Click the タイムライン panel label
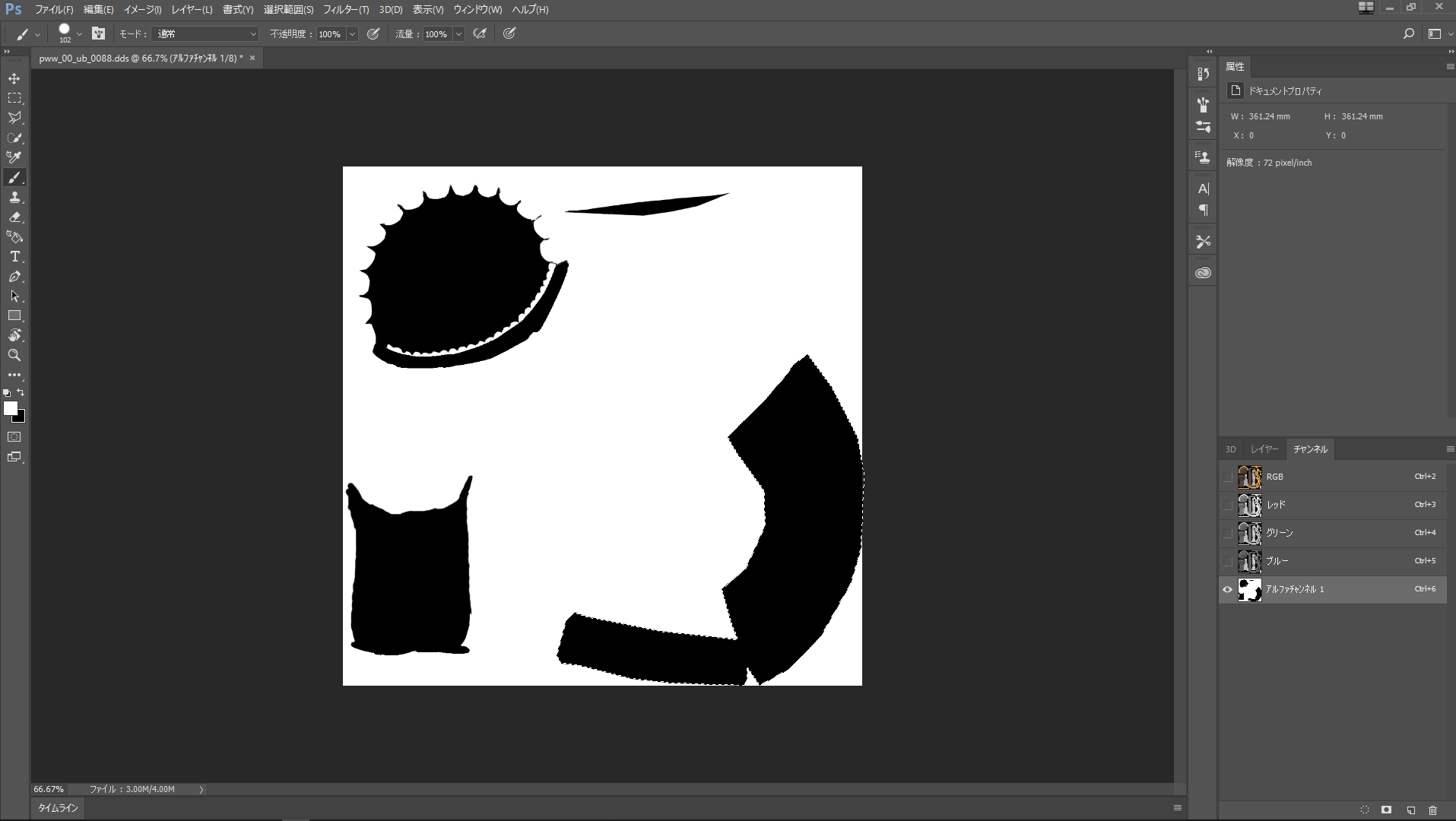The width and height of the screenshot is (1456, 821). click(x=59, y=808)
